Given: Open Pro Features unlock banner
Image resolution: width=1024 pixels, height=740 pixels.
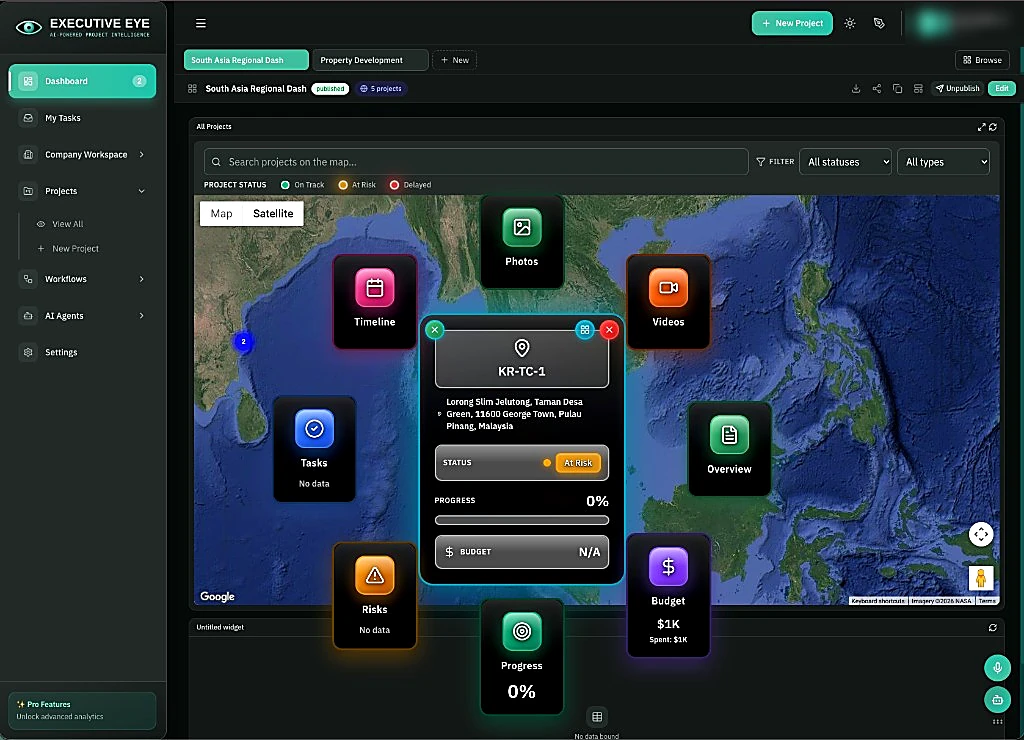Looking at the screenshot, I should [82, 711].
